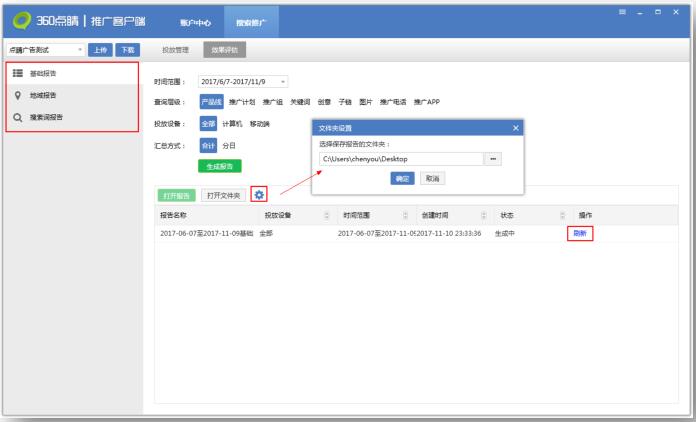This screenshot has height=422, width=696.
Task: Click the blue gear folder settings icon
Action: pos(259,194)
